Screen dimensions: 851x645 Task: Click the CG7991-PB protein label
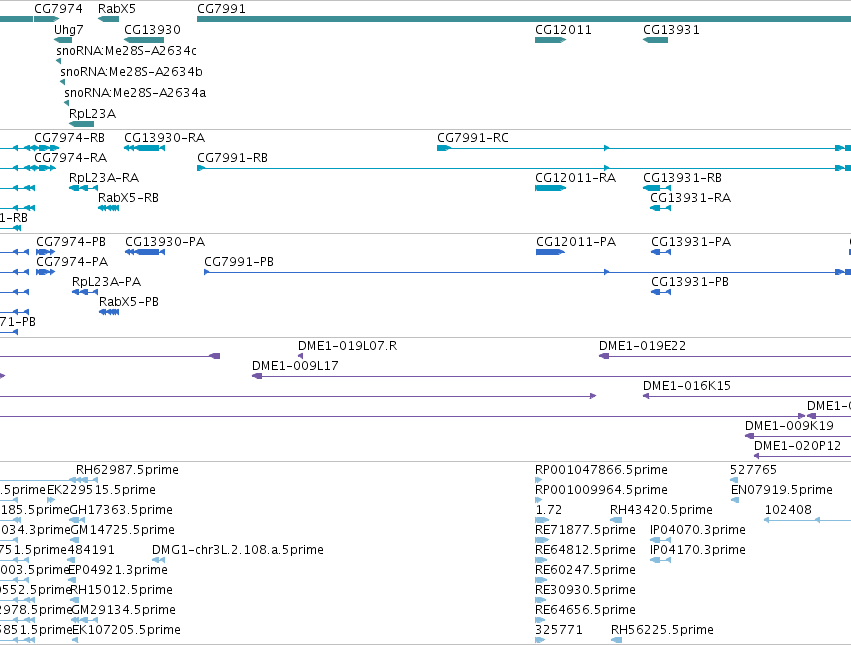point(239,262)
